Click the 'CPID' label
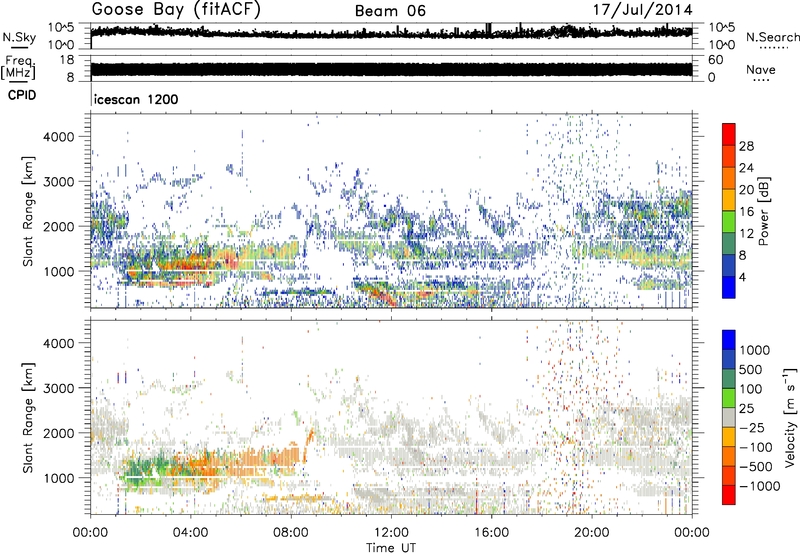Screen dimensions: 800x554 coord(22,95)
